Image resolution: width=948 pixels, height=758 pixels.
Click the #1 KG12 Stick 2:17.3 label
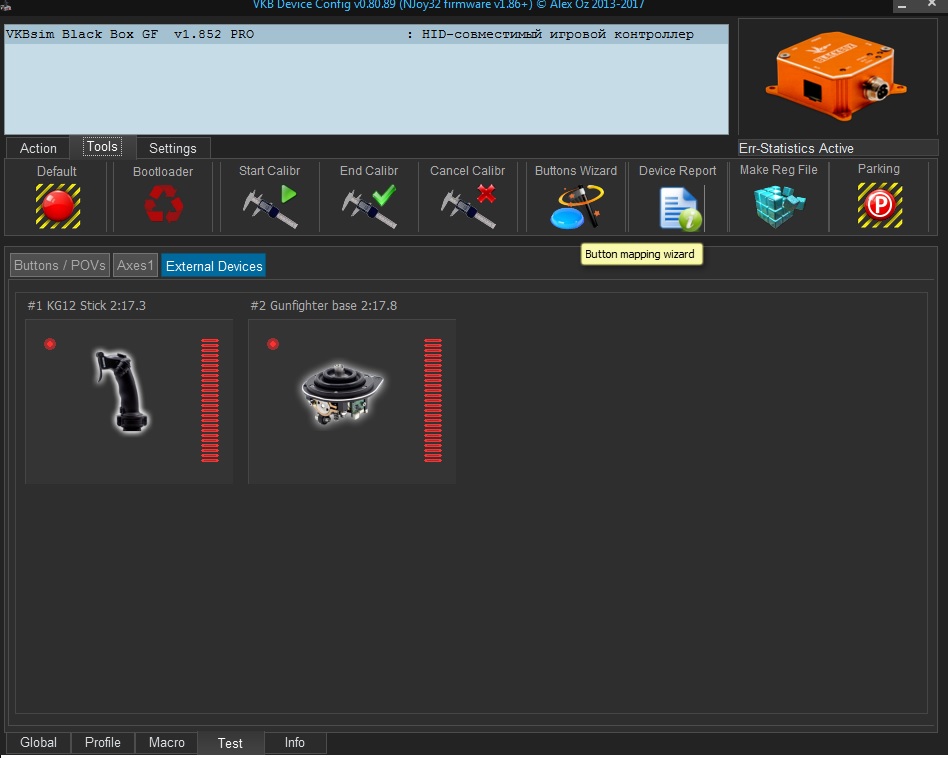[86, 305]
